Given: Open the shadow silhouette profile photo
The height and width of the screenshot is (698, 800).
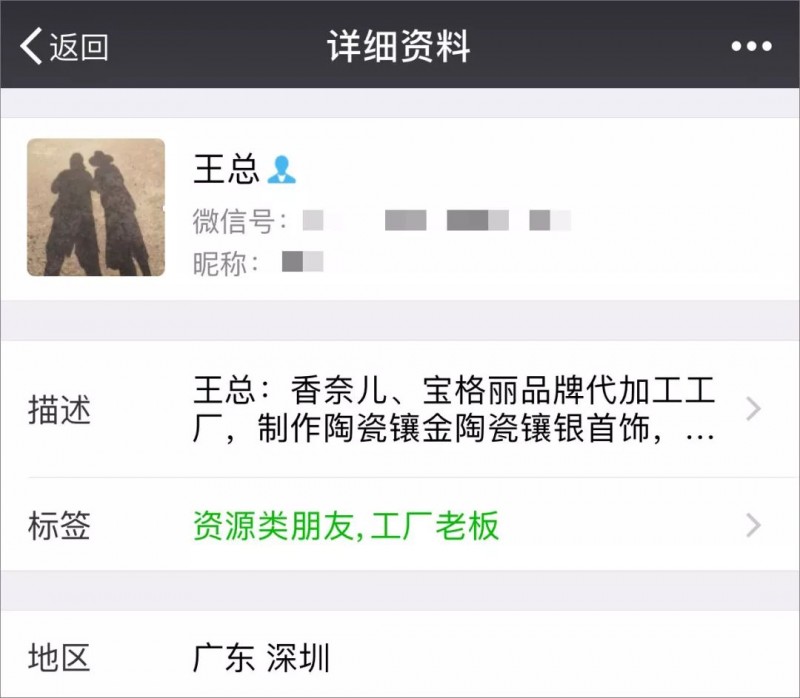Looking at the screenshot, I should pos(96,207).
